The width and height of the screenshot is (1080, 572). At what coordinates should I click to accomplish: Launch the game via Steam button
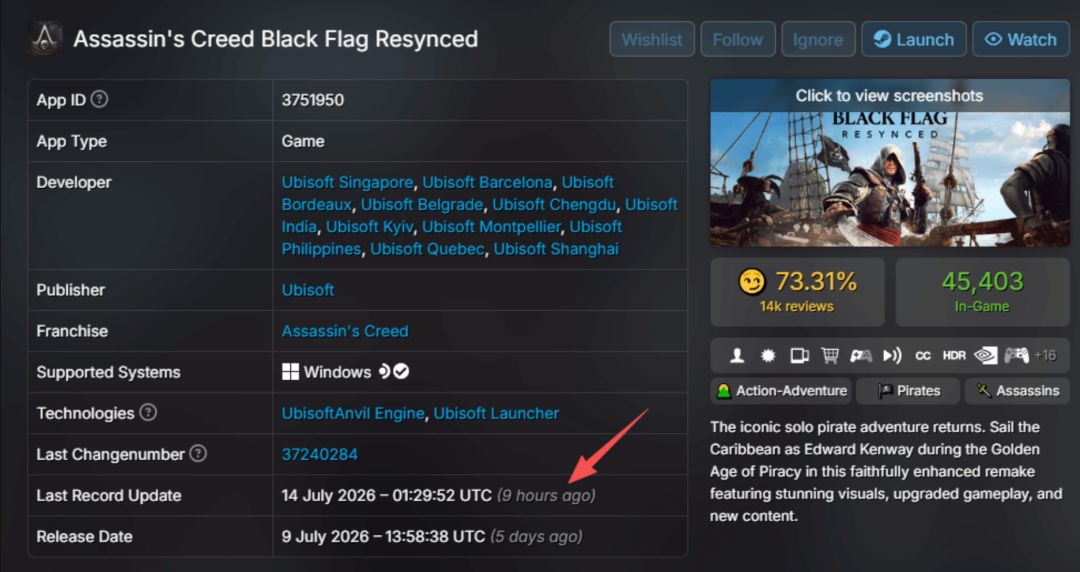pos(913,39)
